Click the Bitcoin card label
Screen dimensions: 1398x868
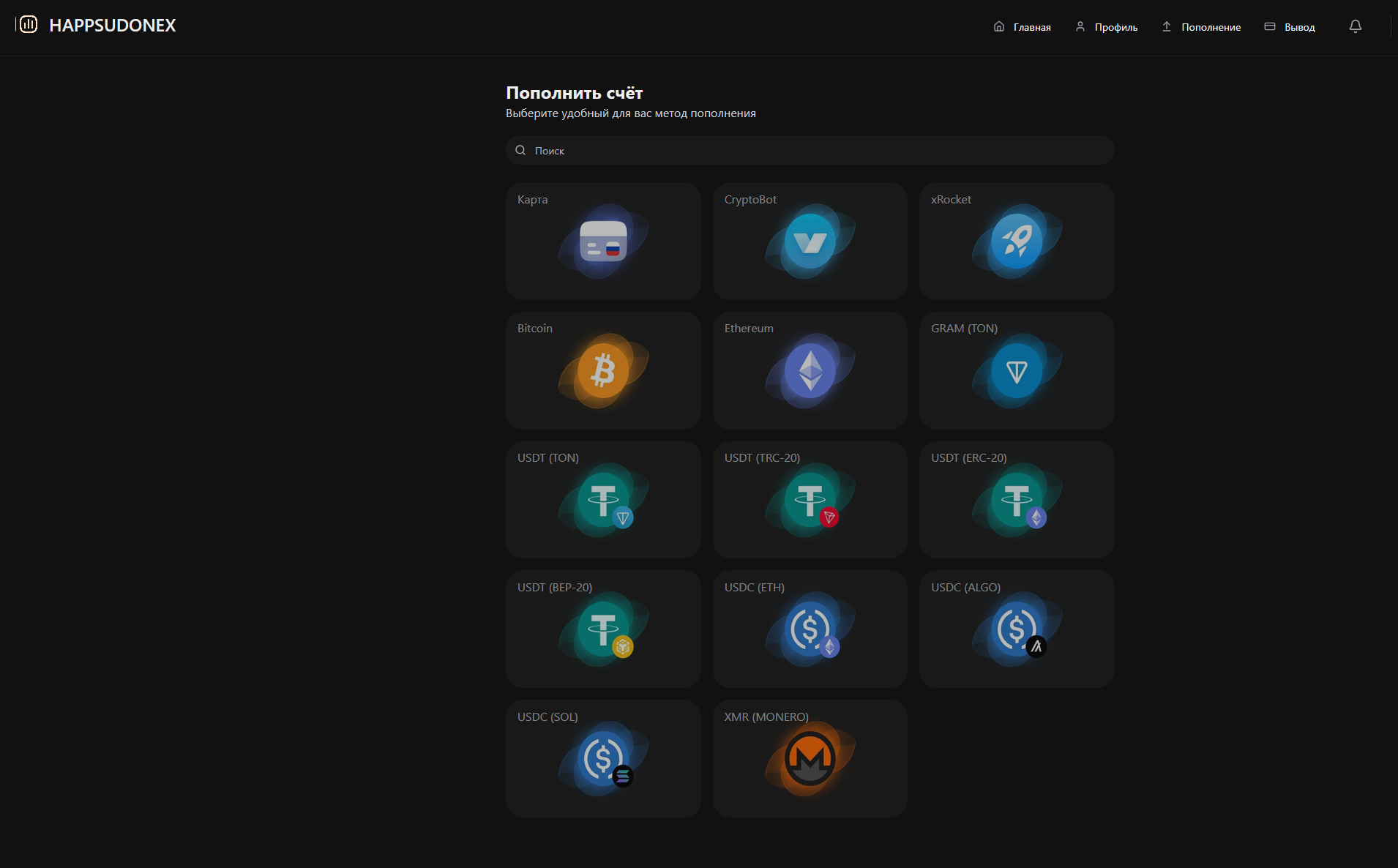click(535, 329)
